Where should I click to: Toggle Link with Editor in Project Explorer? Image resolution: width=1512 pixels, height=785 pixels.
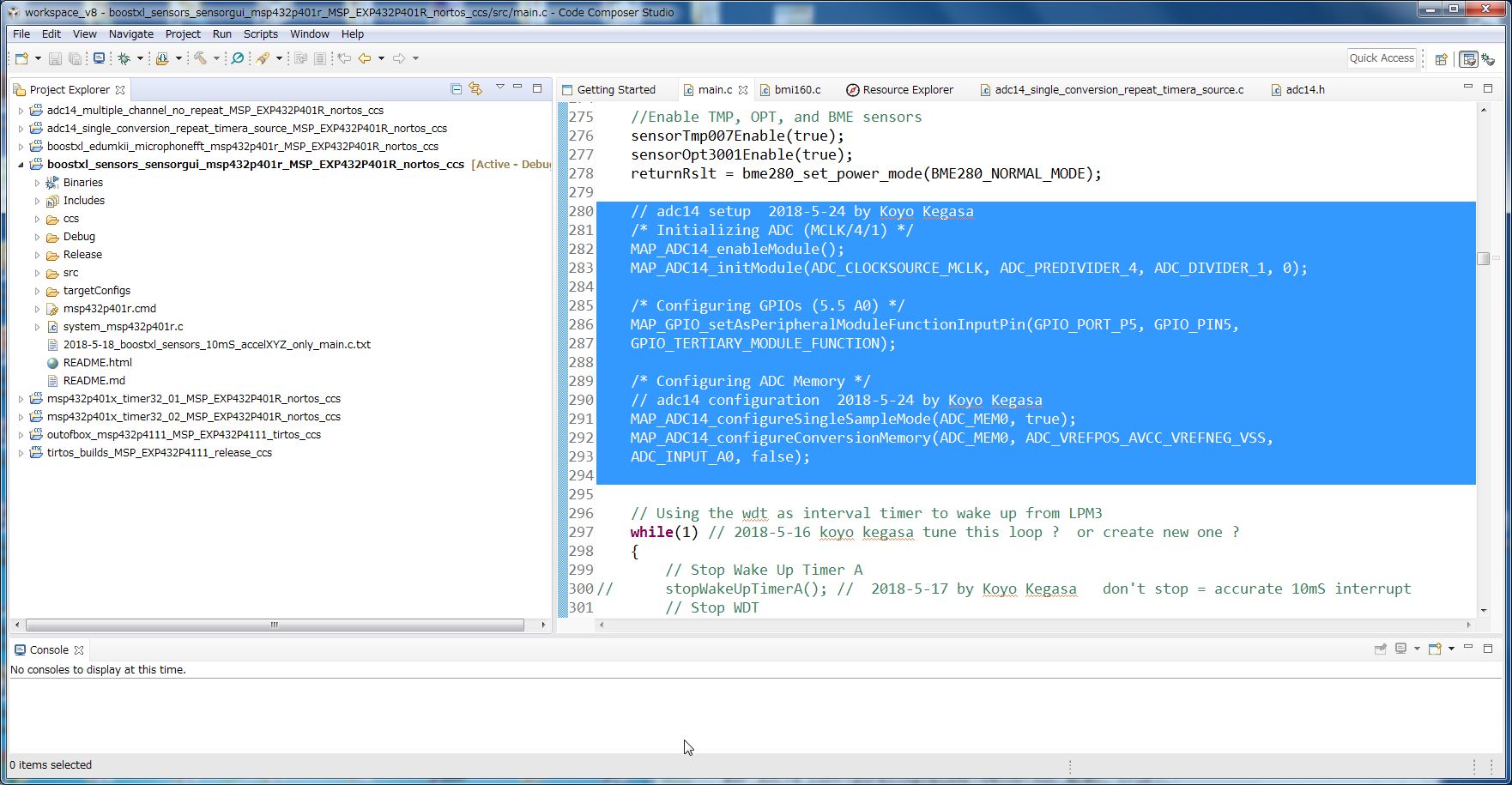click(475, 88)
